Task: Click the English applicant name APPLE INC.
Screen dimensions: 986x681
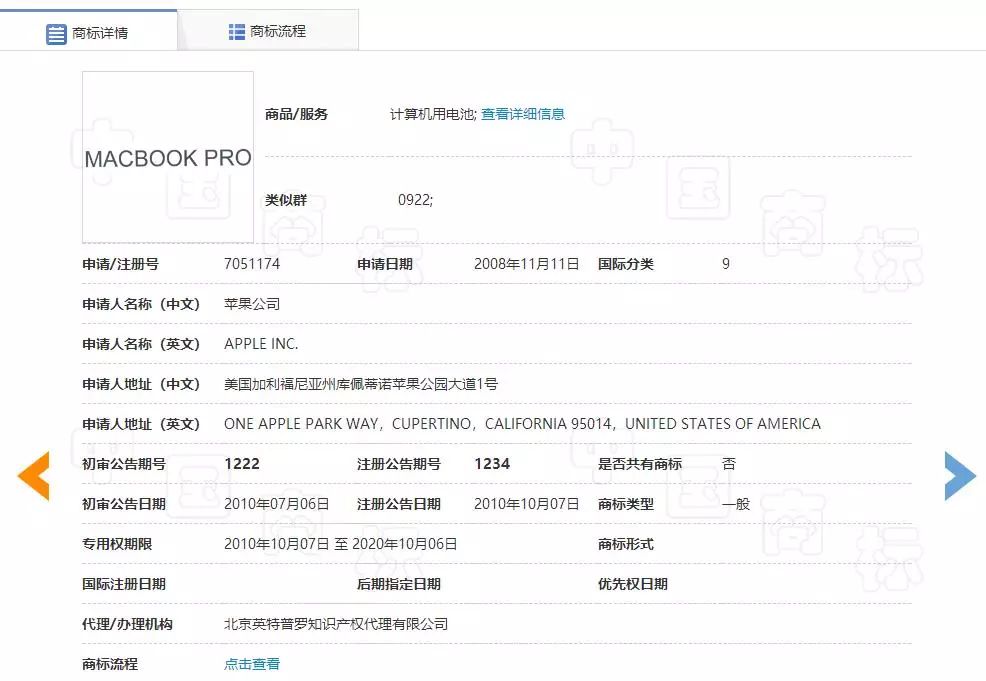Action: coord(261,344)
